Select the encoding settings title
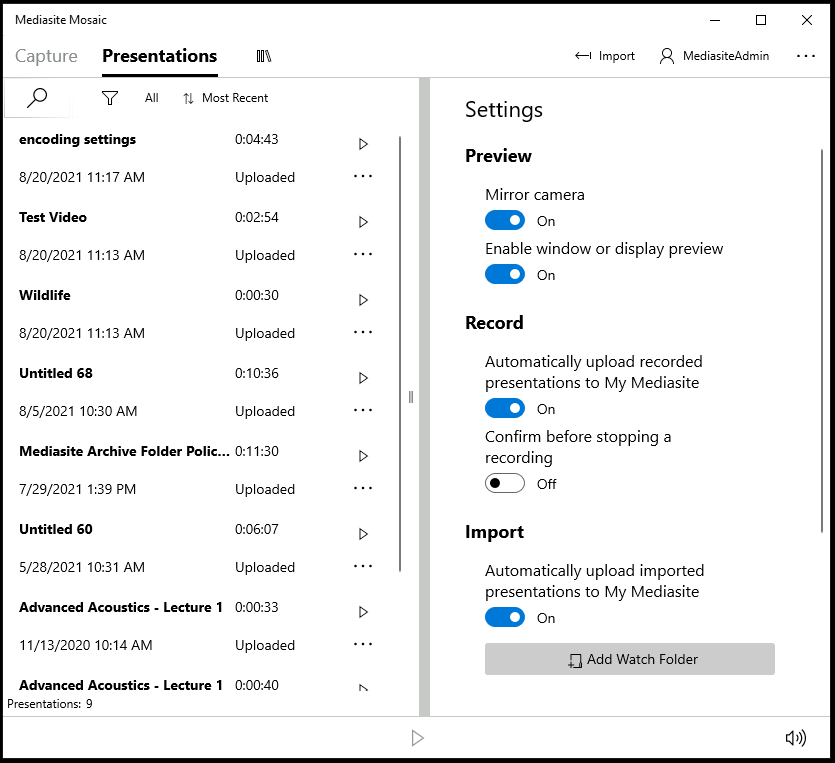 (78, 140)
